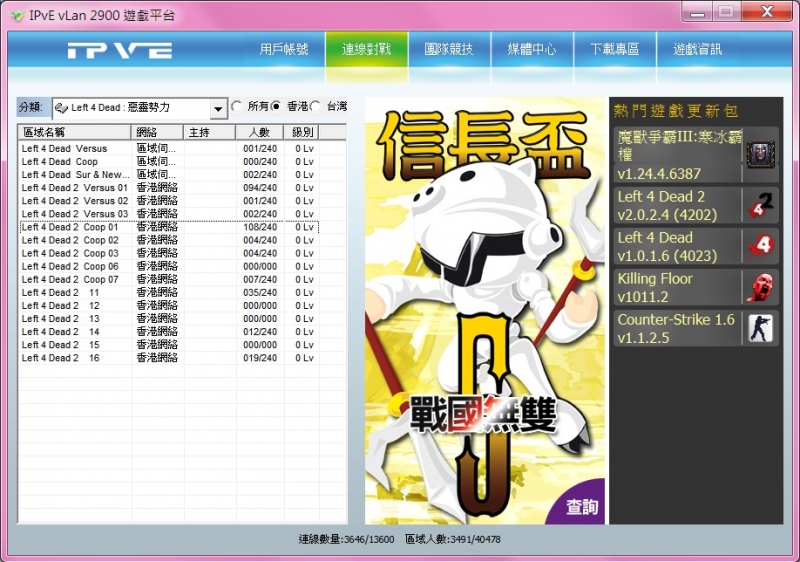Screen dimensions: 800x562
Task: Sort by the 網絡 column header
Action: coord(157,133)
